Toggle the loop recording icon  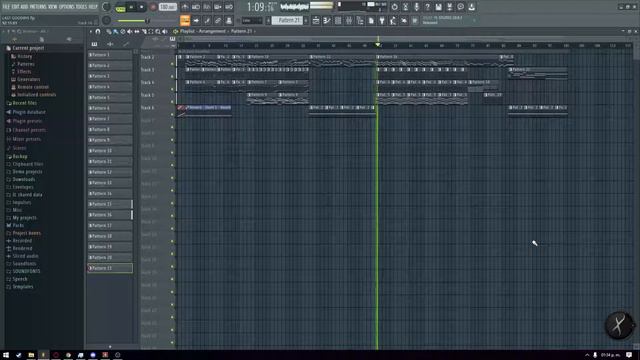tap(229, 7)
